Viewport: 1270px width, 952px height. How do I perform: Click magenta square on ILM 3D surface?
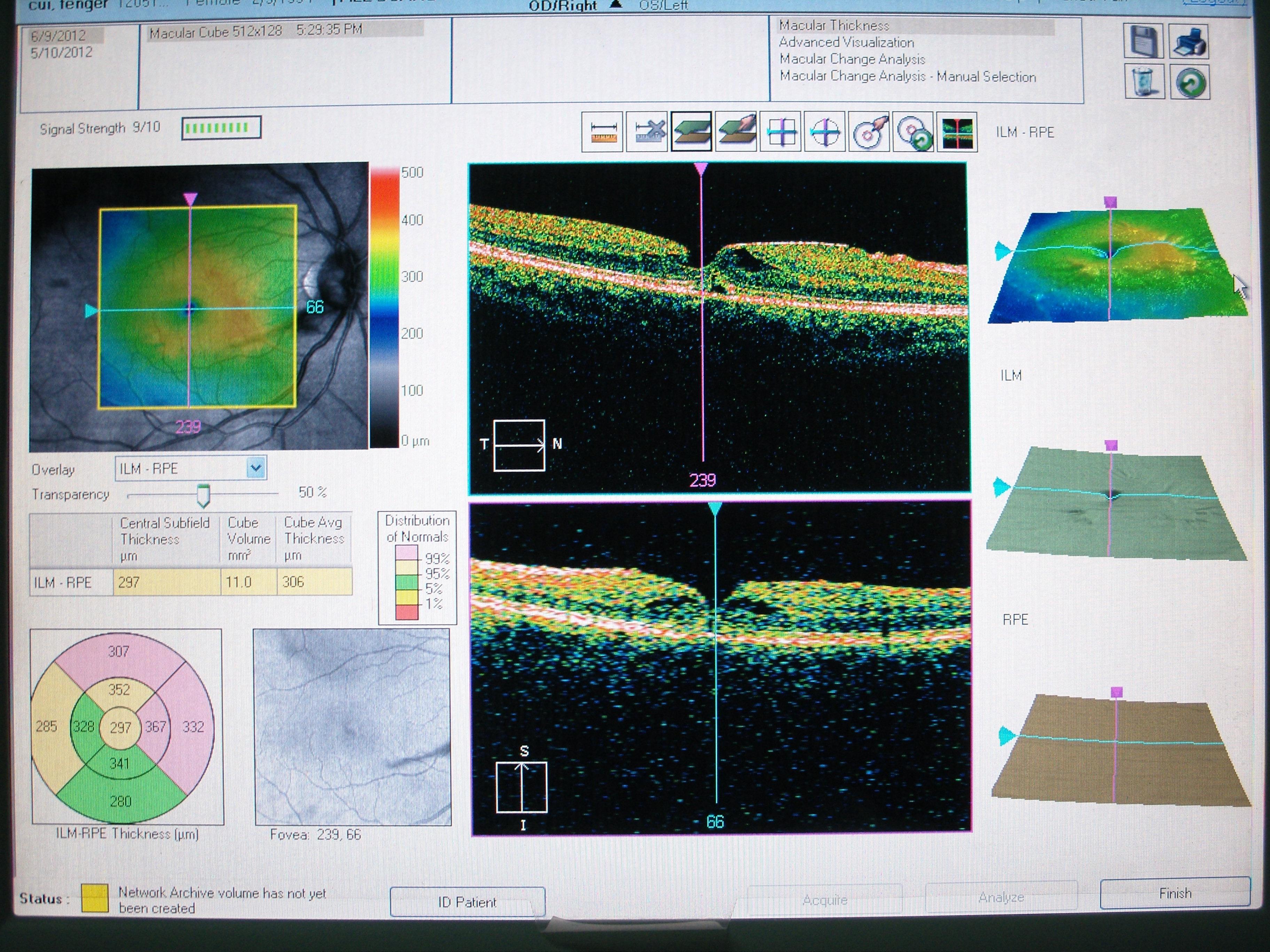[x=1111, y=445]
